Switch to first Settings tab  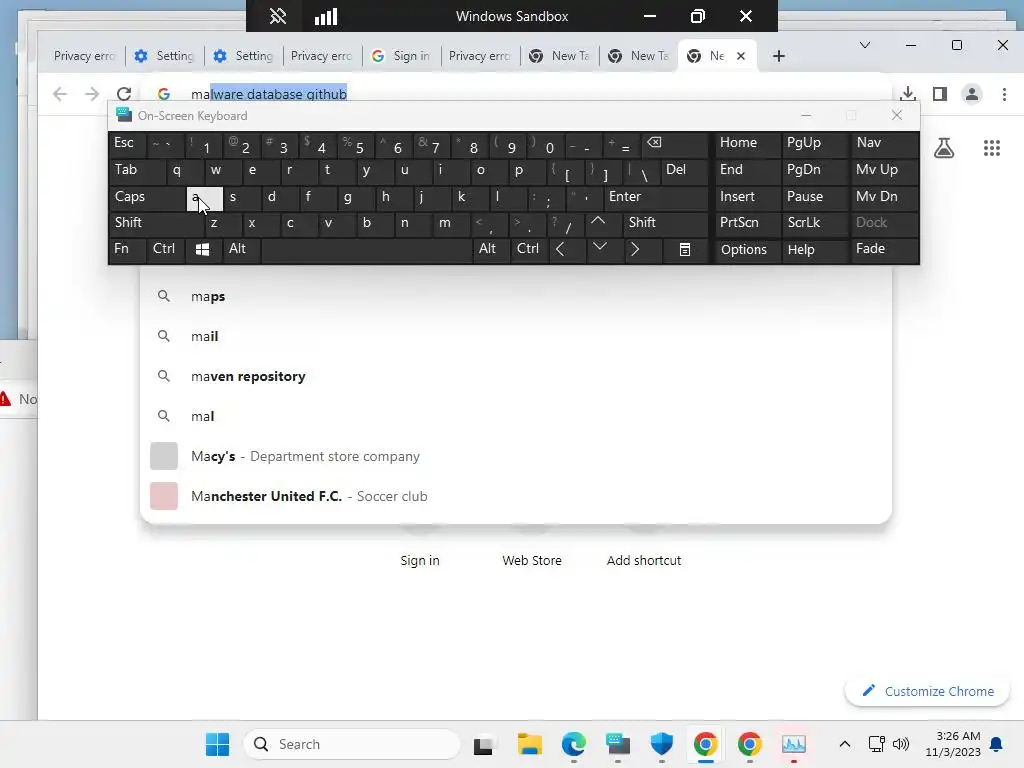165,56
